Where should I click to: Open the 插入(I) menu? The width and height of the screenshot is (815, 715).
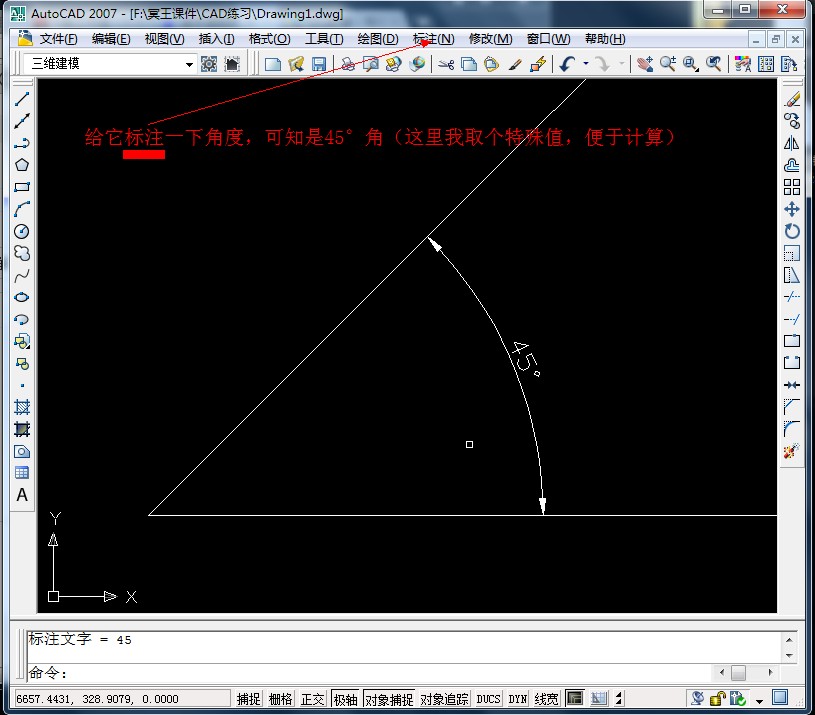click(216, 39)
